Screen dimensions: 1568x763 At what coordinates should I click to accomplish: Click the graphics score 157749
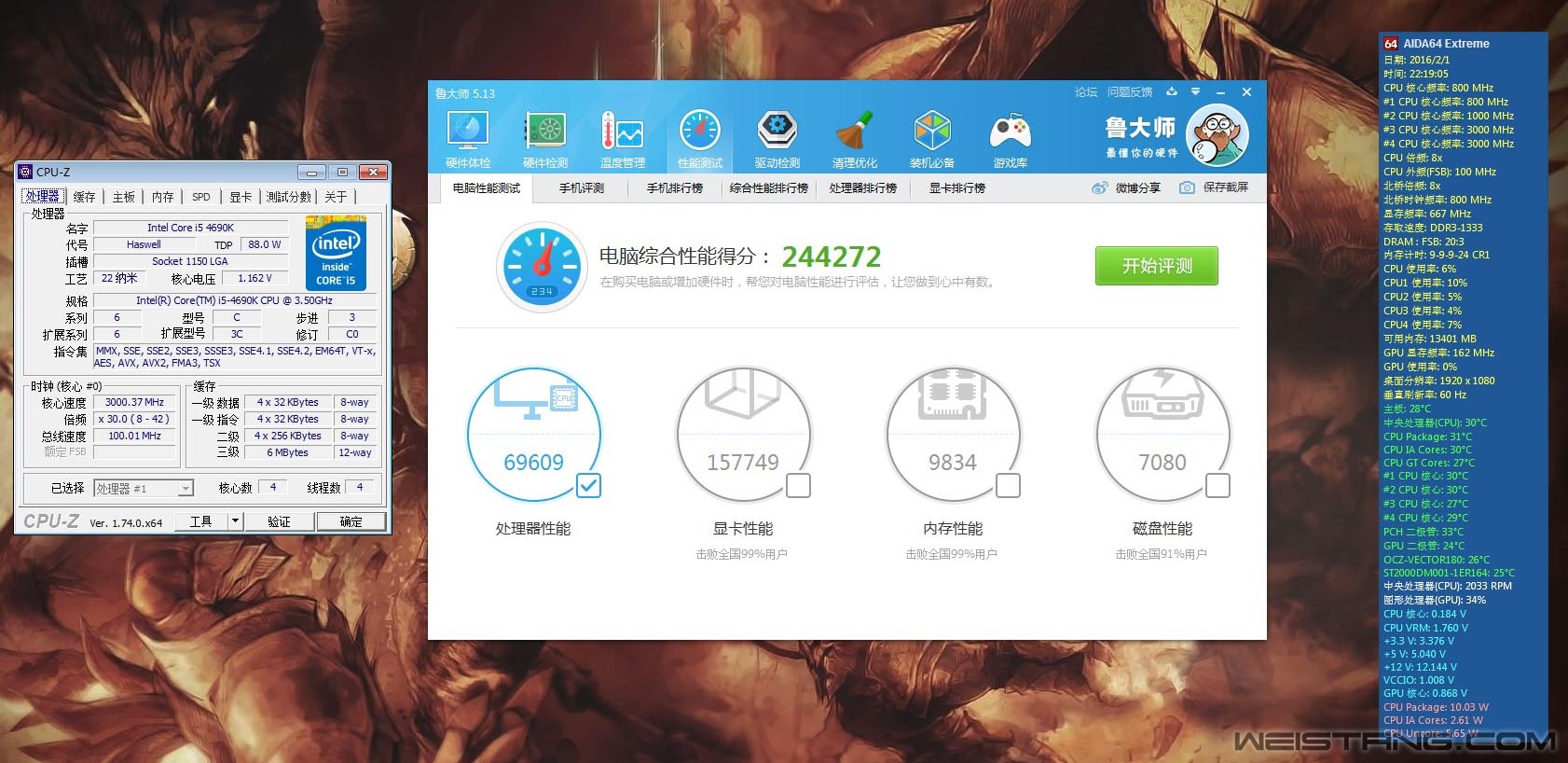(x=743, y=463)
